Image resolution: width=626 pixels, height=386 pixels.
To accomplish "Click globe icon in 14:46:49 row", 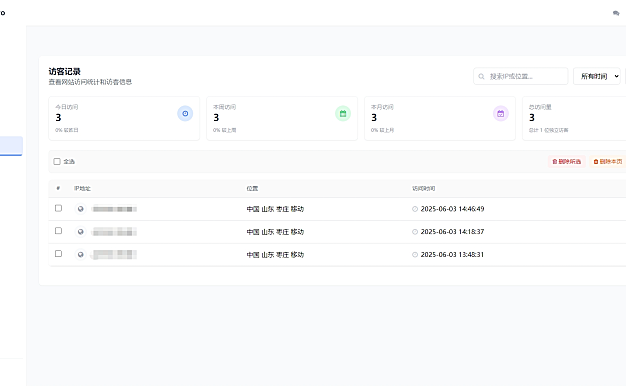I will pyautogui.click(x=81, y=209).
